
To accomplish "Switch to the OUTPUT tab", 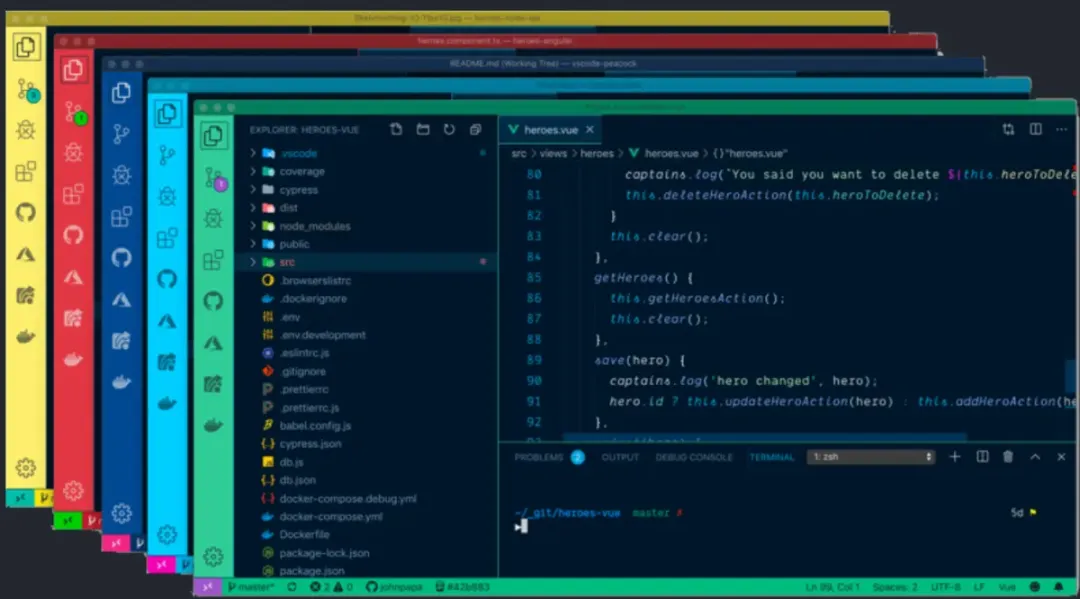I will [620, 456].
